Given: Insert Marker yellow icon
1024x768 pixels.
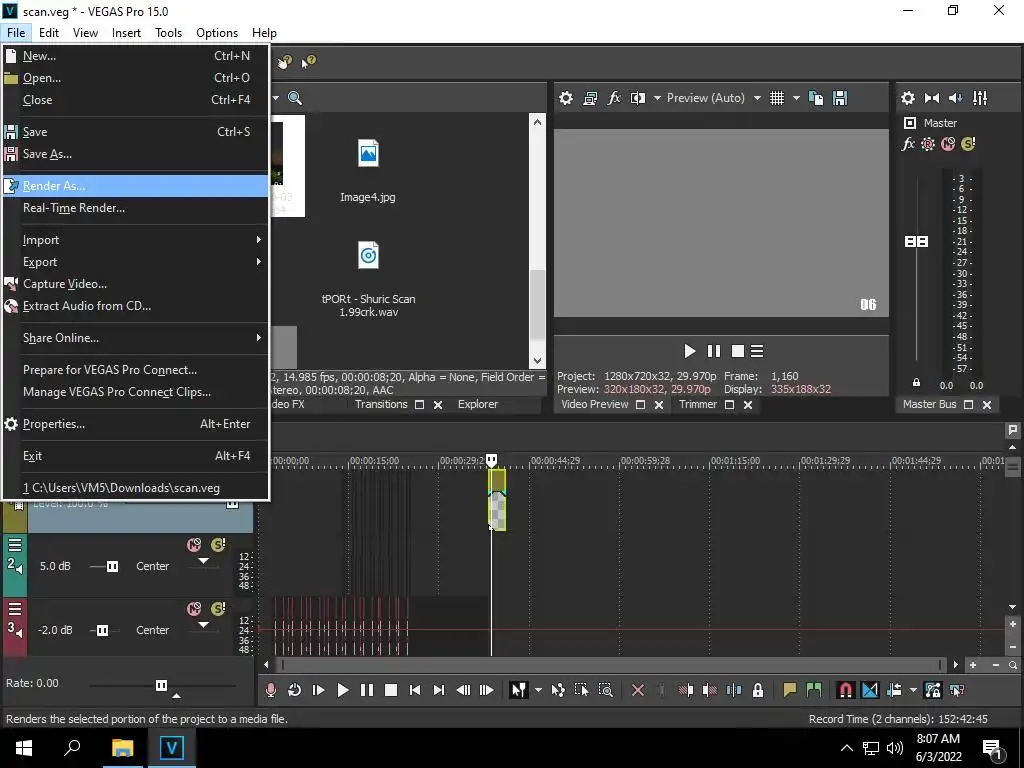Looking at the screenshot, I should click(x=790, y=690).
